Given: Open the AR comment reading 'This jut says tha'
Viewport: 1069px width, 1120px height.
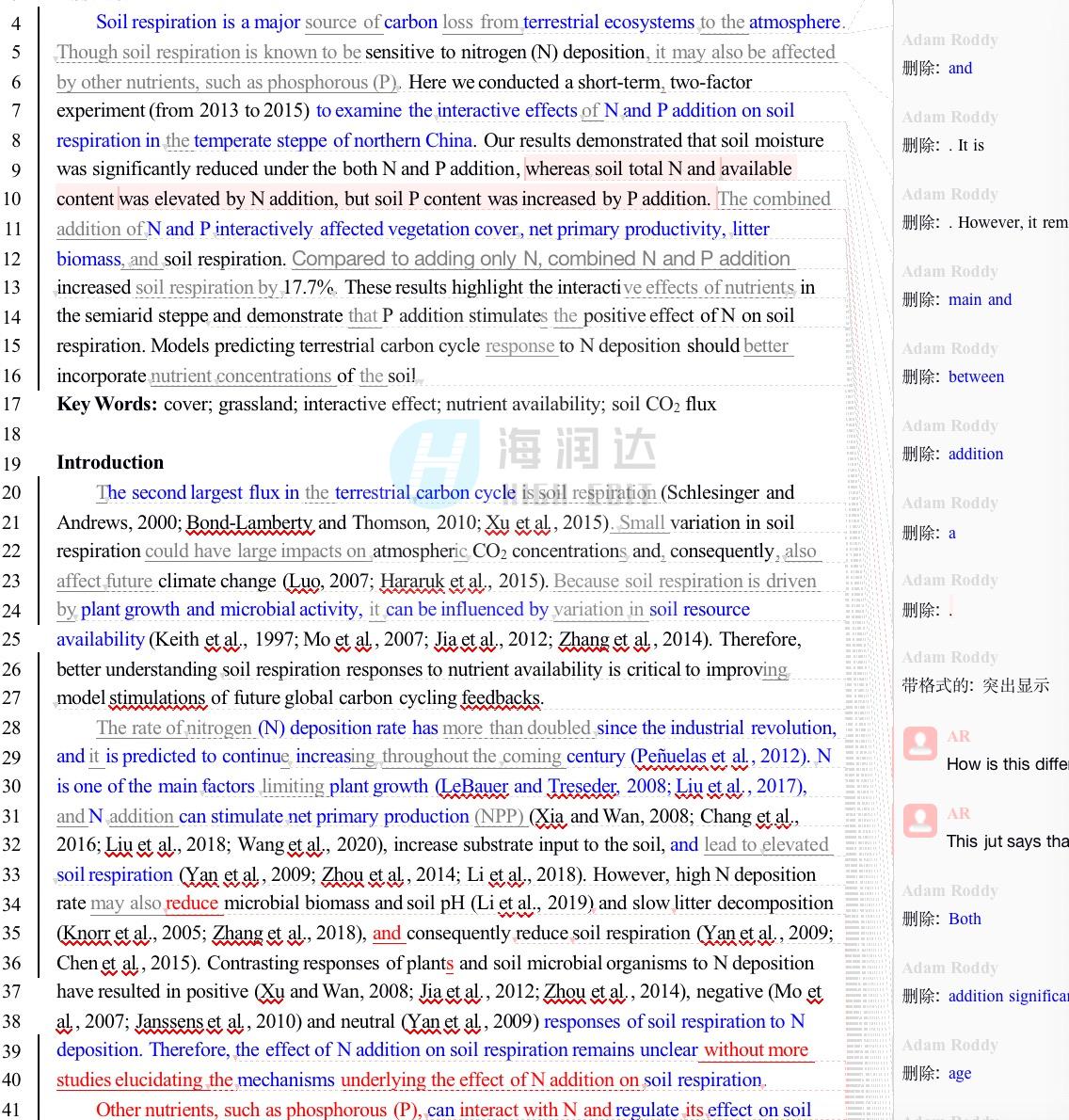Looking at the screenshot, I should [1007, 841].
